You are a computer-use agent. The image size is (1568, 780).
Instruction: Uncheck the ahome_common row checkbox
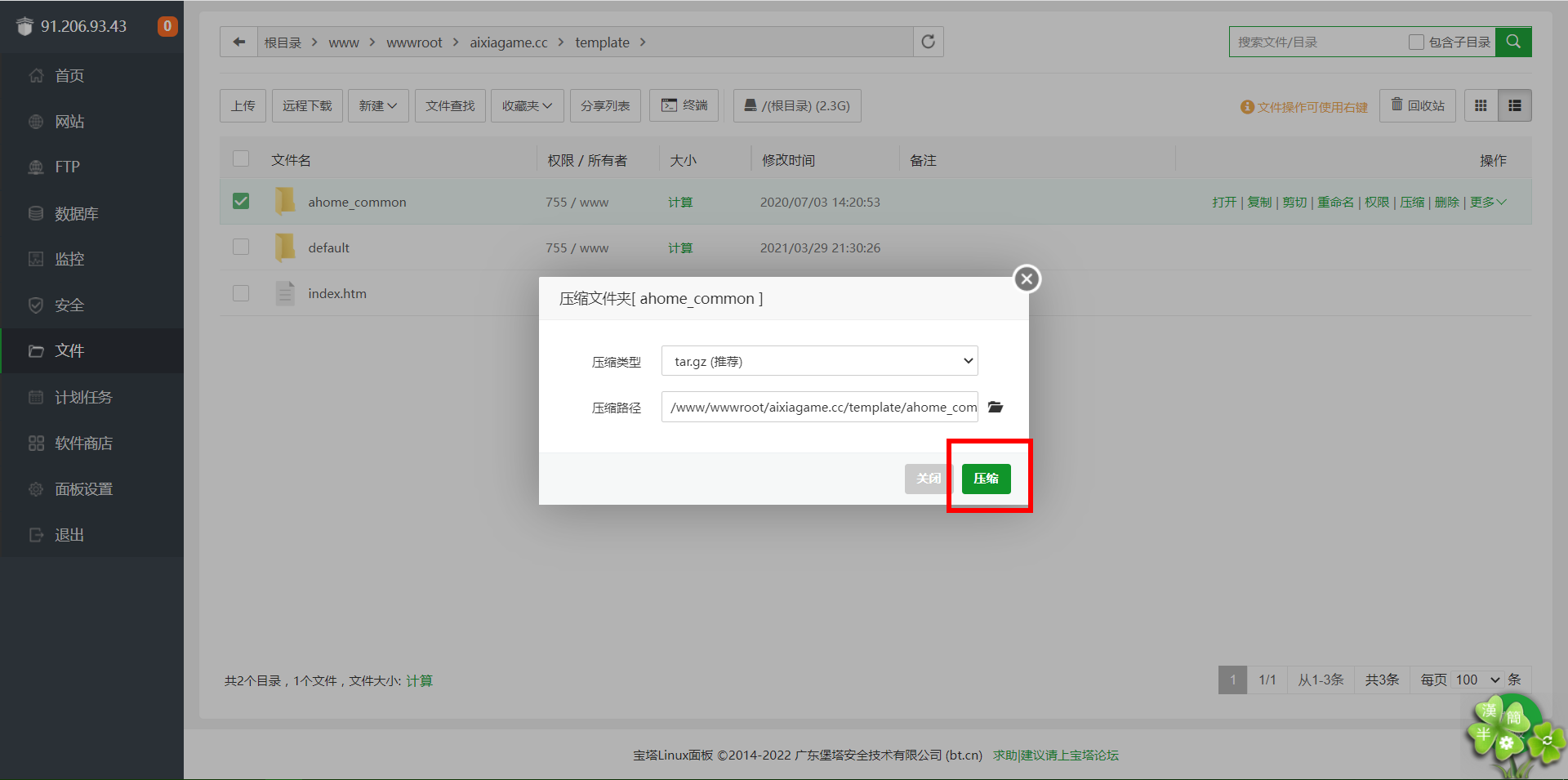[241, 201]
